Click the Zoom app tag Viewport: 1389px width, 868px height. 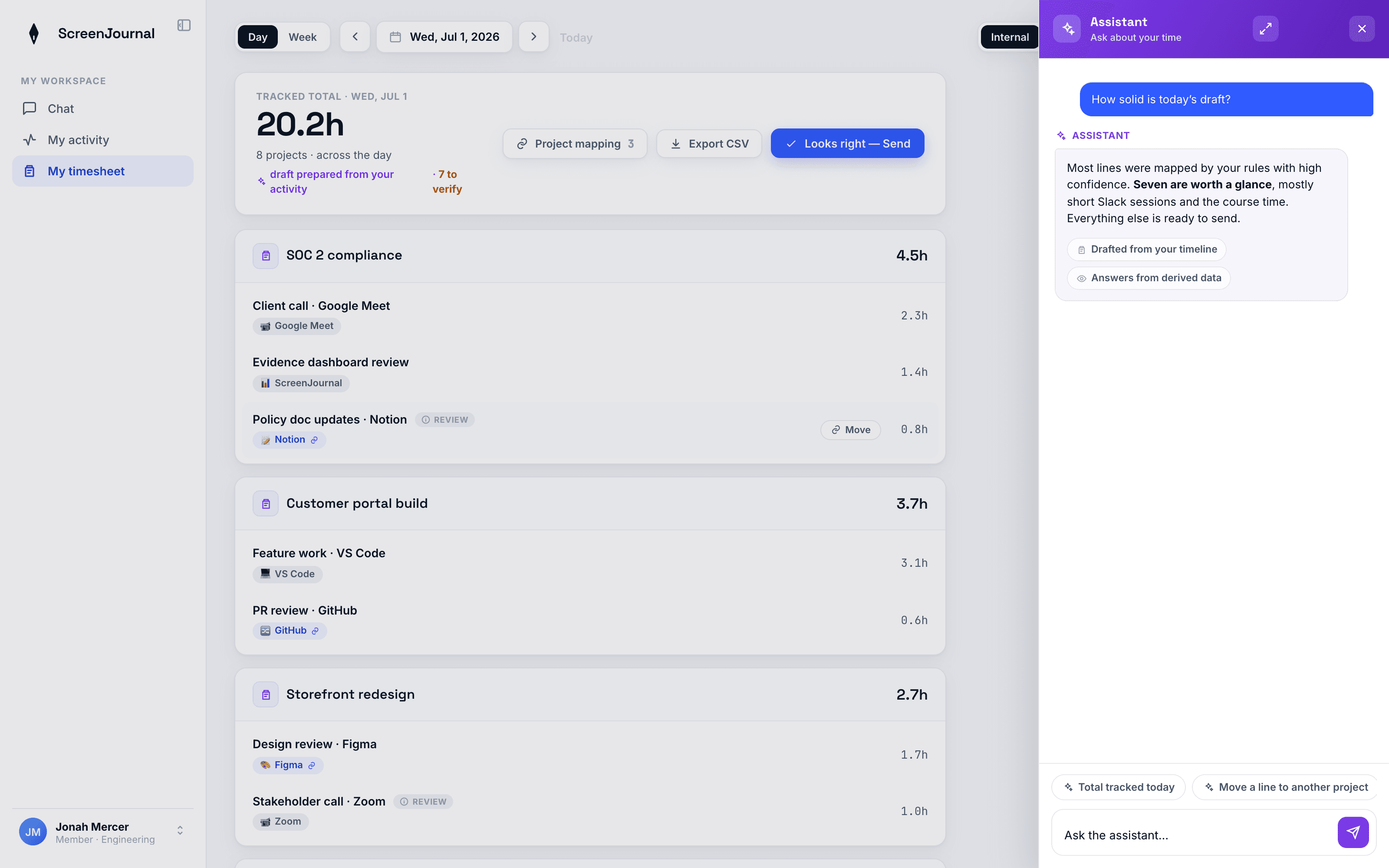[x=281, y=822]
